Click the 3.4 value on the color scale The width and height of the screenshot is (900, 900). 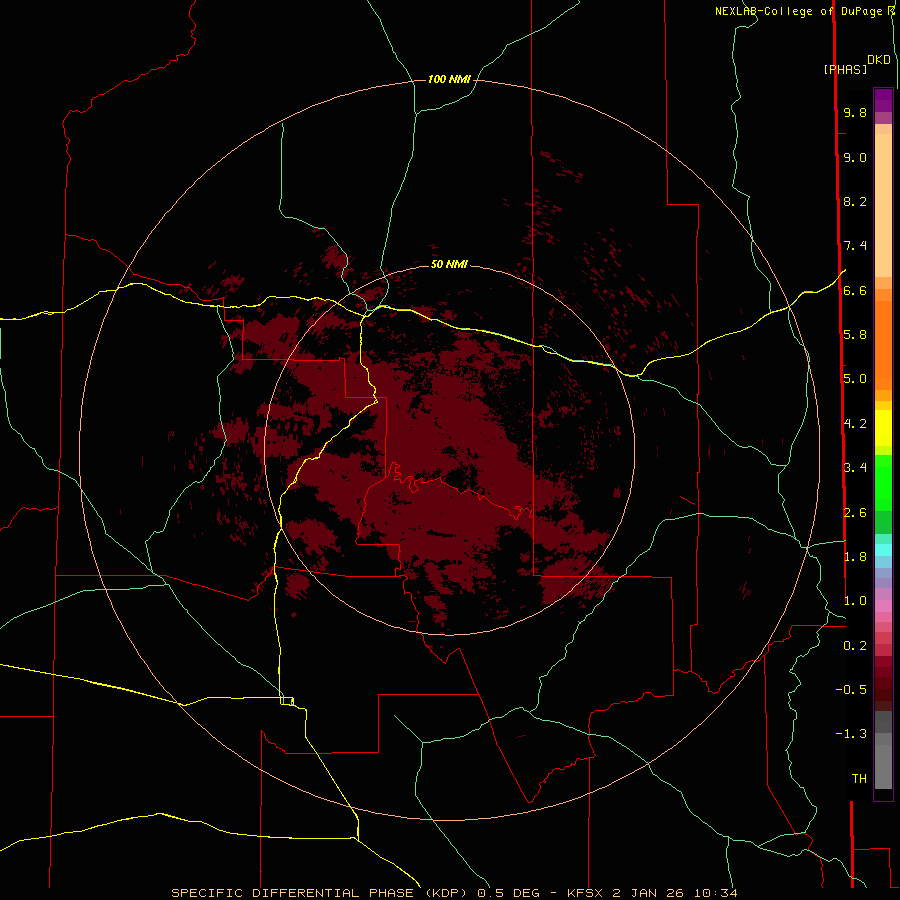tap(855, 468)
